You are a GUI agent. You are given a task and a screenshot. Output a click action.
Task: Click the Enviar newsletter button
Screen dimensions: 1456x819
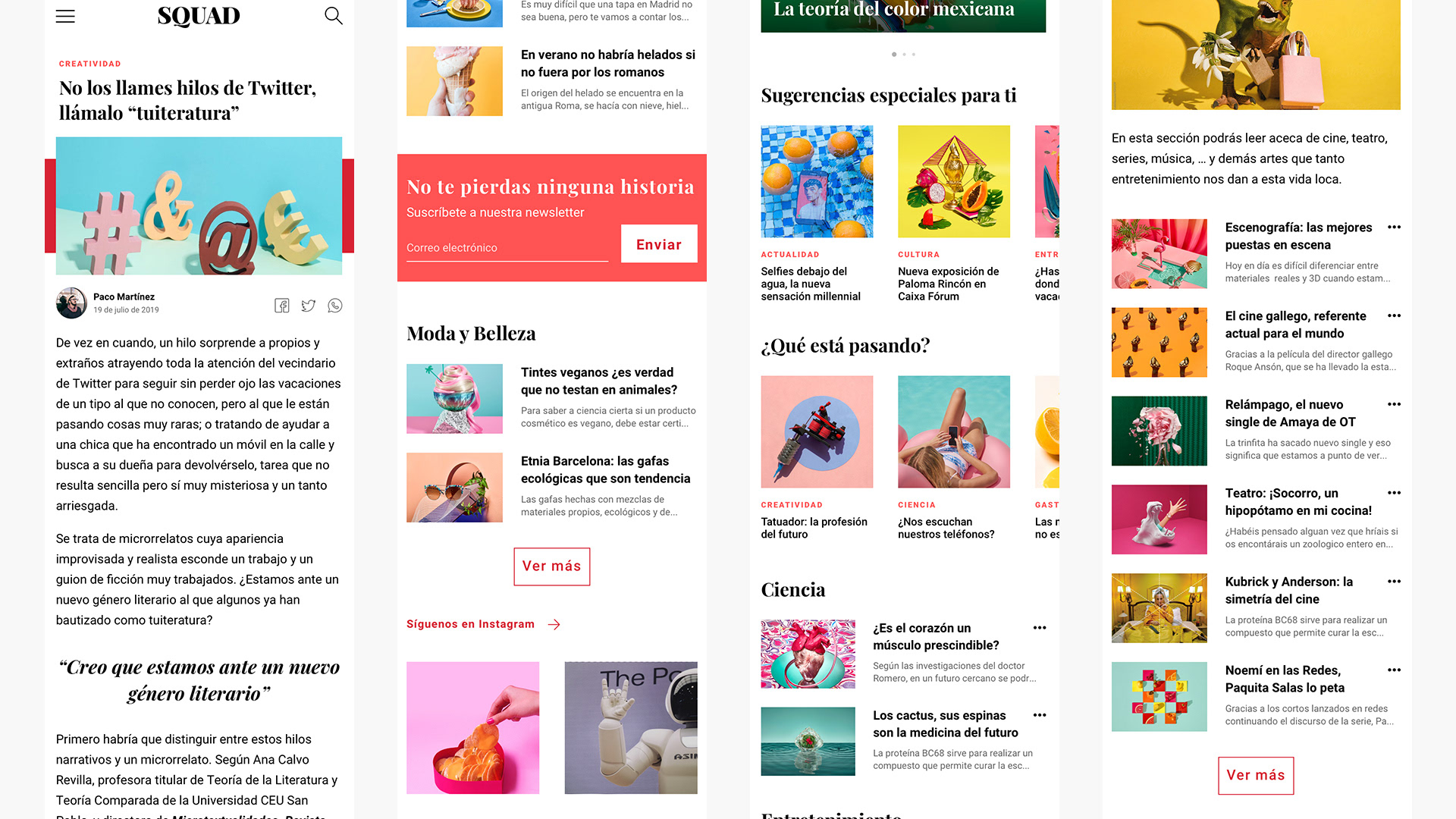click(x=659, y=244)
